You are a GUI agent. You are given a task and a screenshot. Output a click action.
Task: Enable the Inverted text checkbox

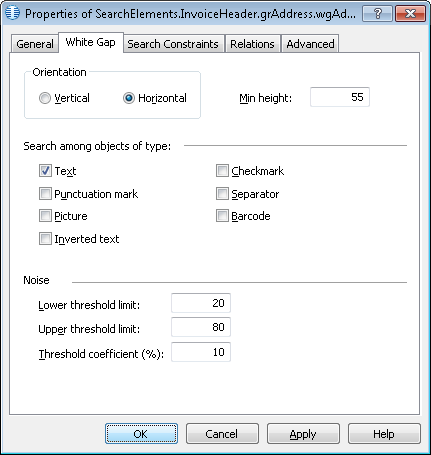coord(45,239)
